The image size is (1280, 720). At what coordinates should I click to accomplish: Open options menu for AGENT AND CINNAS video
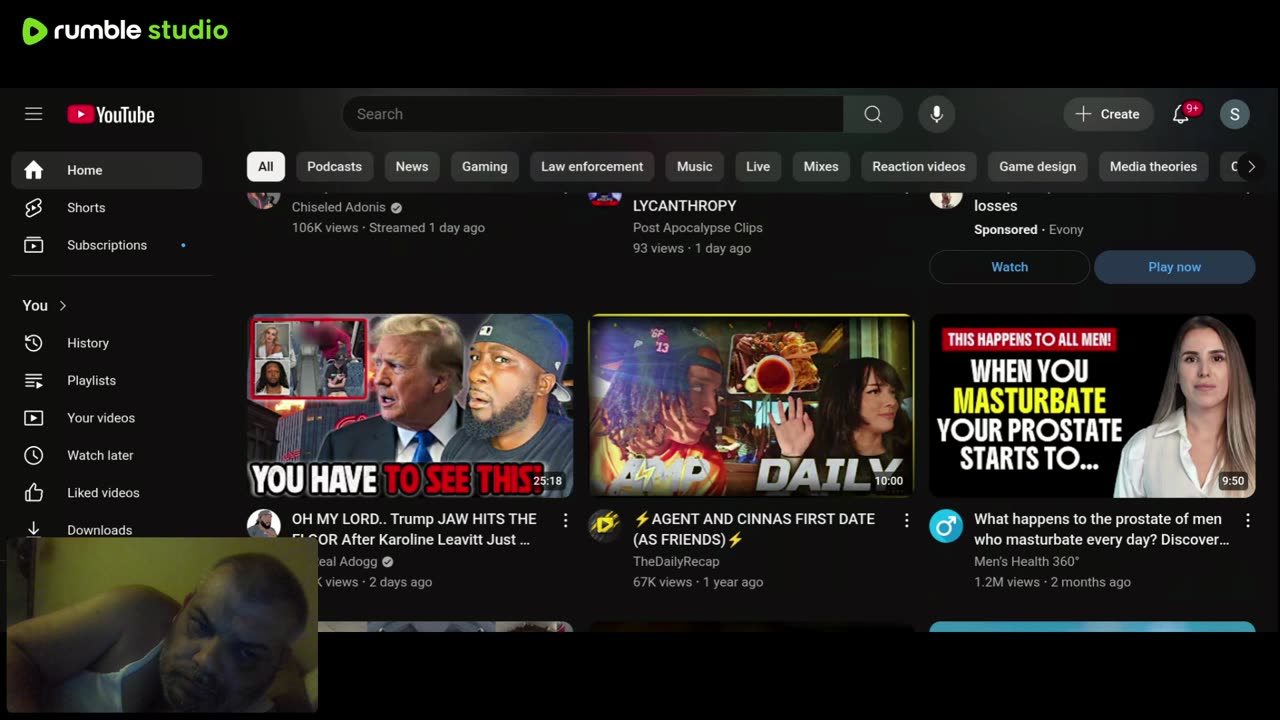906,520
